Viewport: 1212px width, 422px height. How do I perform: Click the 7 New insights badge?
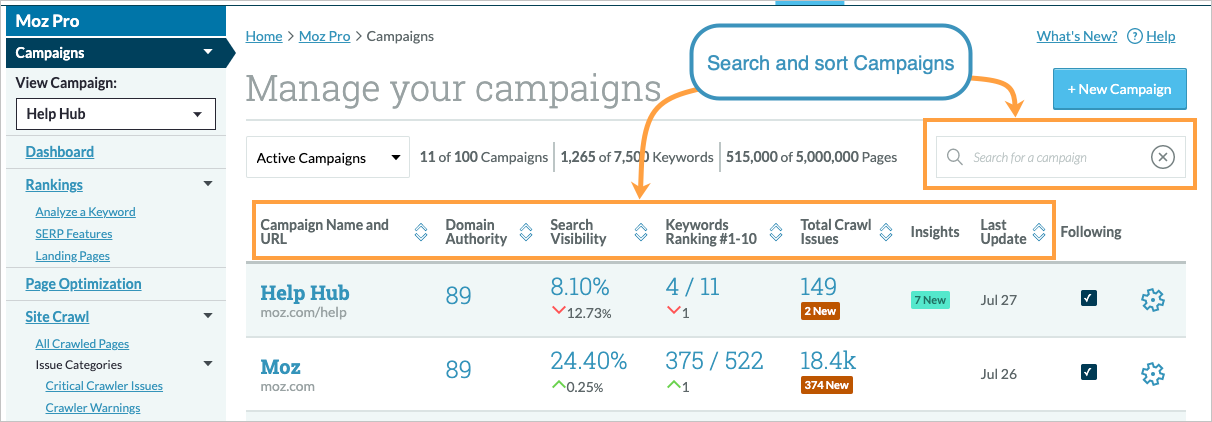929,300
